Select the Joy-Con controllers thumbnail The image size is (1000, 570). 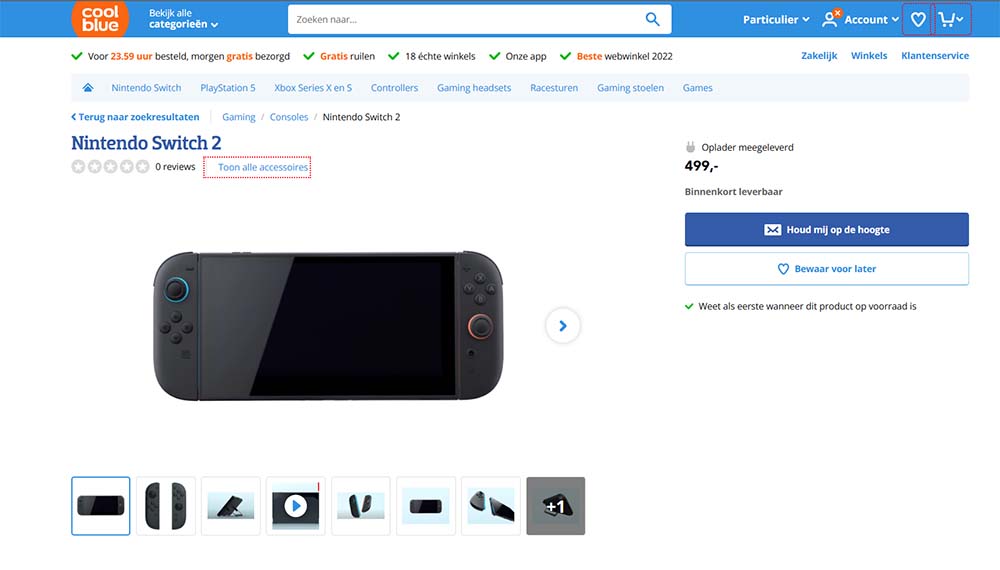pos(166,506)
